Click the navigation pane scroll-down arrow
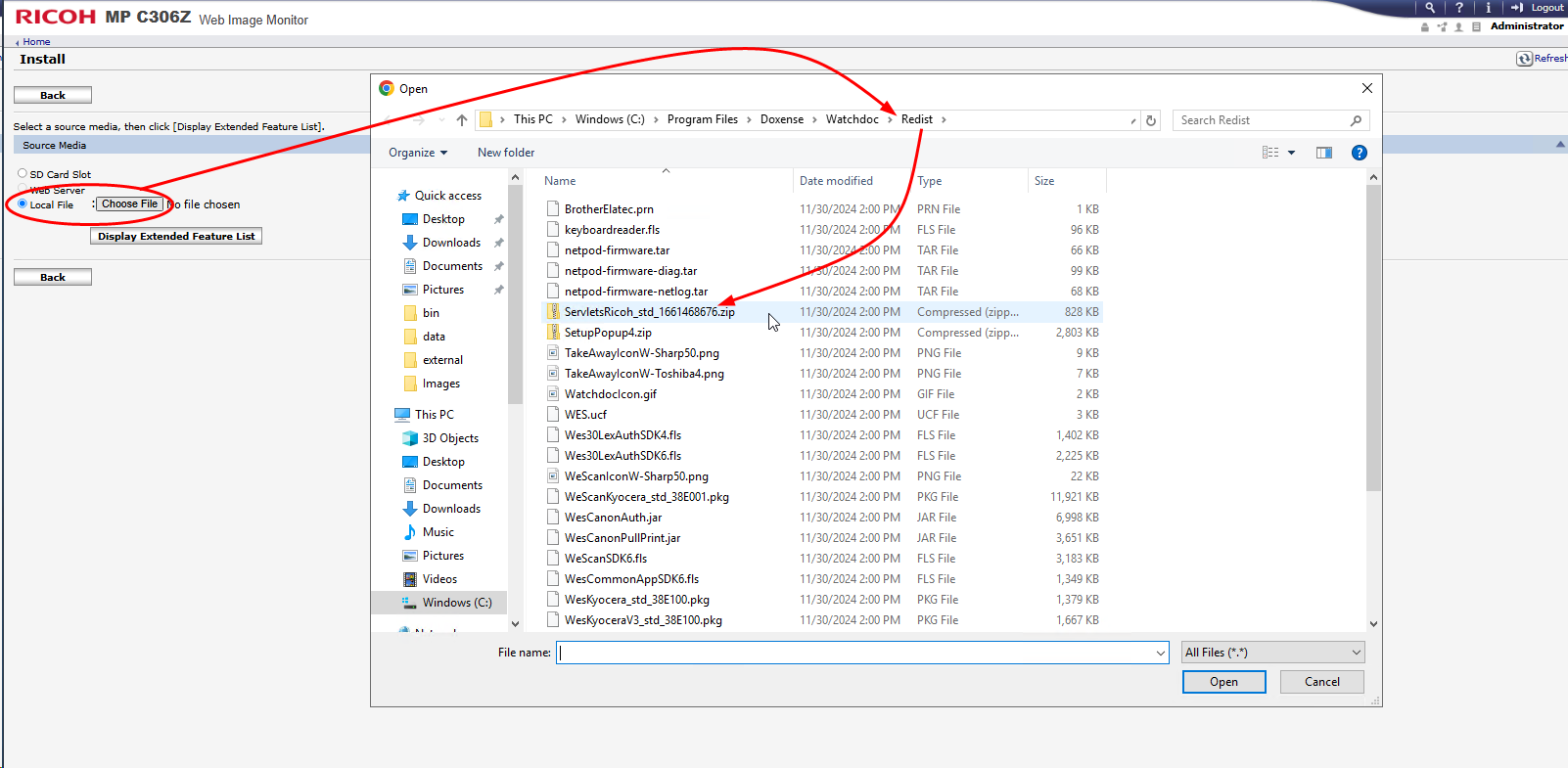Screen dimensions: 1568x768 515,623
